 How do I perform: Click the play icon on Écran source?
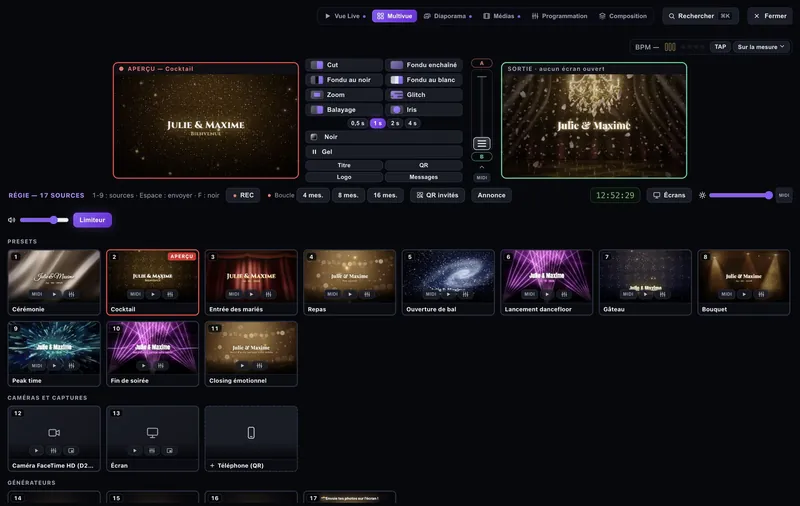135,451
